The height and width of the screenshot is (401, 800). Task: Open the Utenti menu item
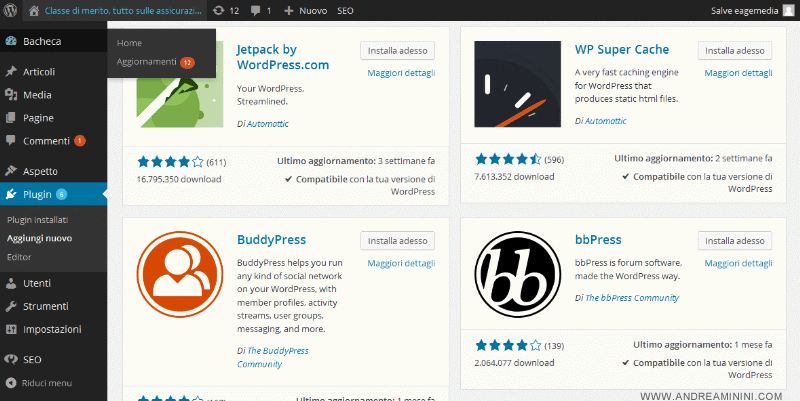click(54, 283)
